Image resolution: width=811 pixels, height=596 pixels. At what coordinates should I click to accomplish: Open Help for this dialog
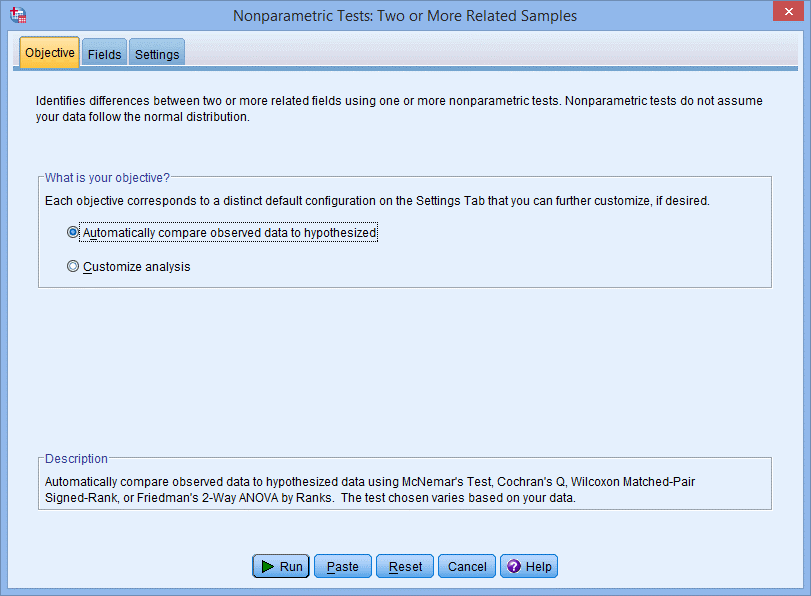click(x=529, y=566)
